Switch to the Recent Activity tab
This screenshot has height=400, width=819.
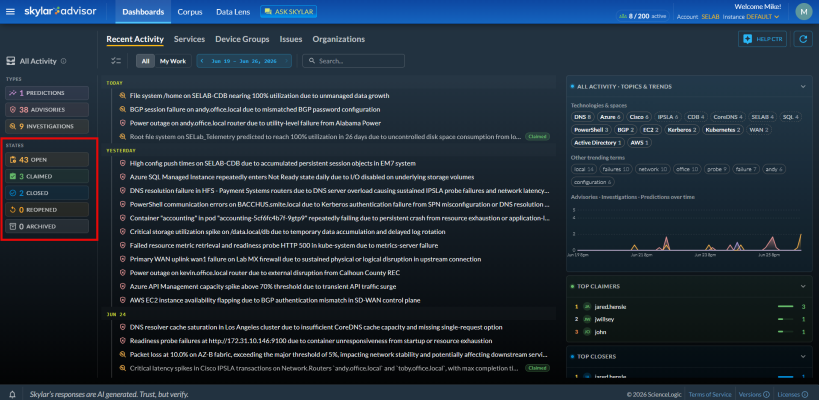coord(135,39)
